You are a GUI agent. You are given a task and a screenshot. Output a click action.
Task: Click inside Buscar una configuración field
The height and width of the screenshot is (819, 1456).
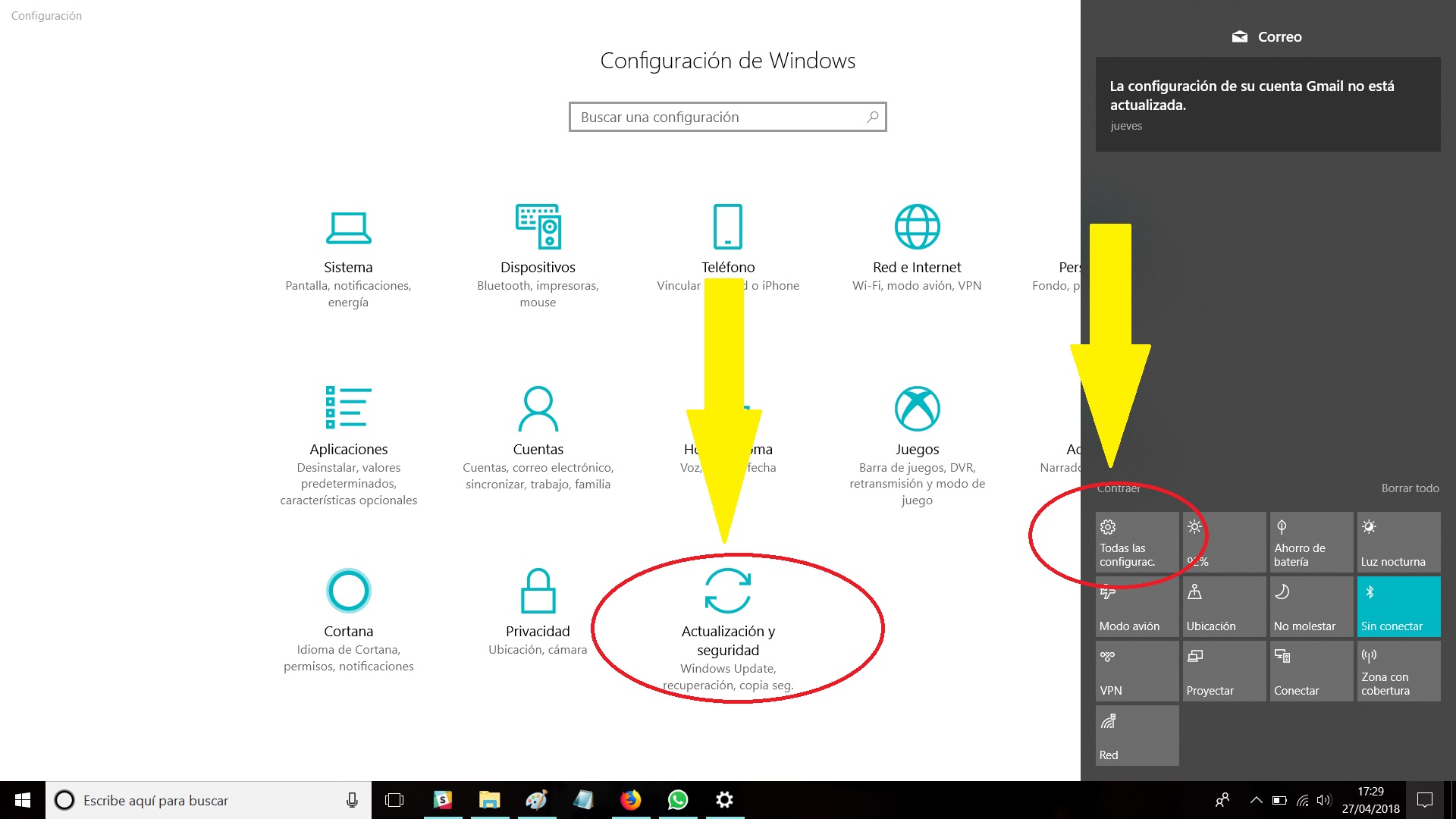(x=727, y=117)
